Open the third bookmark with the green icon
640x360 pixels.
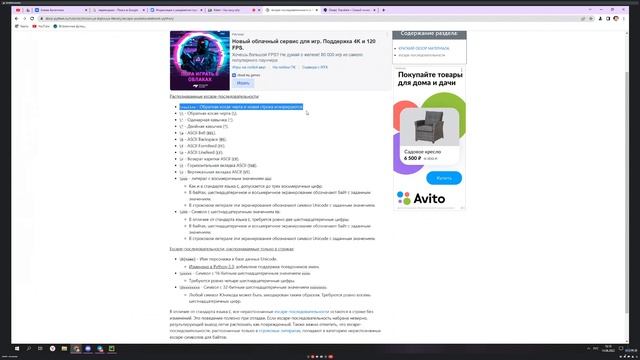pos(69,26)
